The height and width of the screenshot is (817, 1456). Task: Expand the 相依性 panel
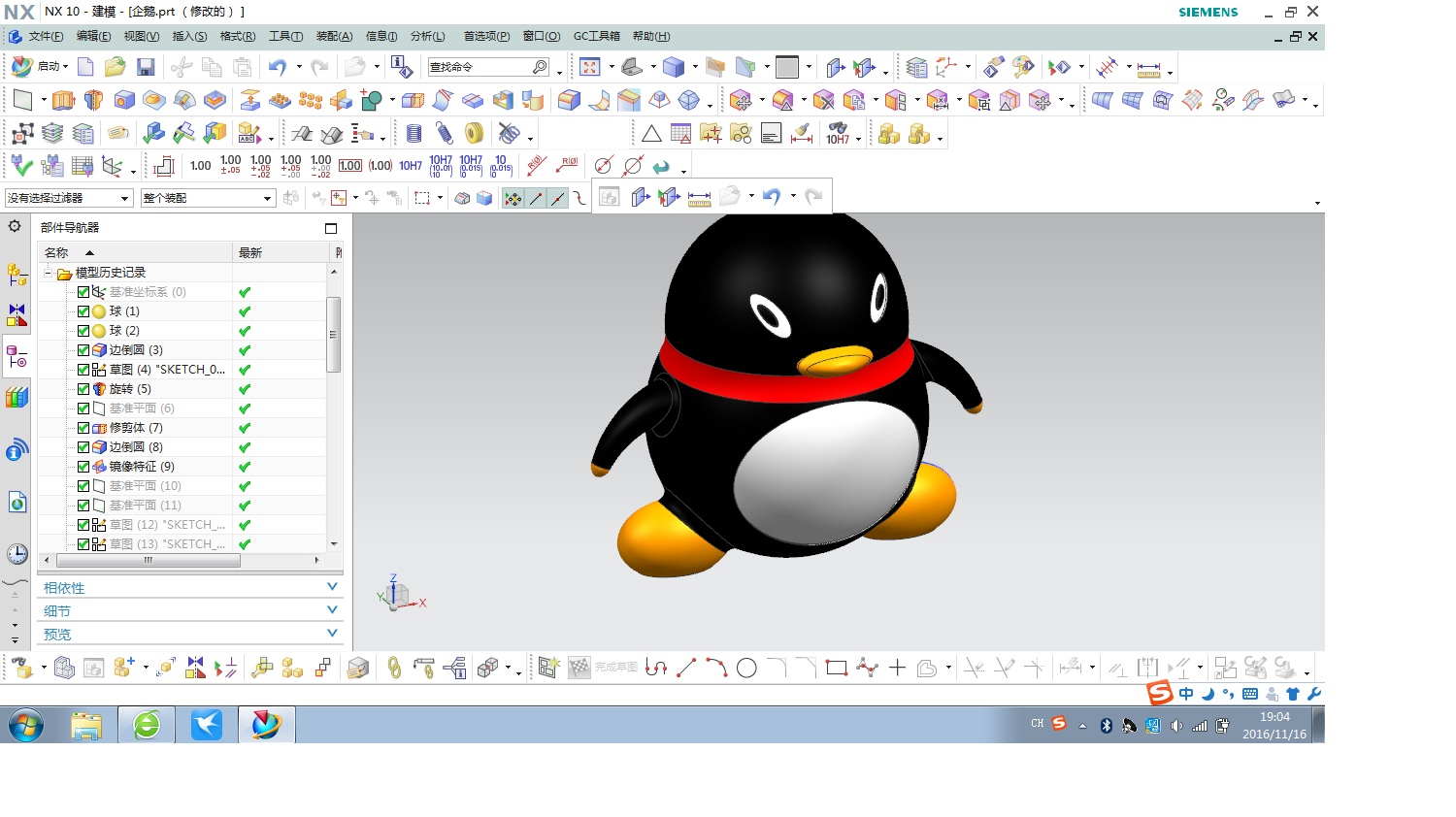[x=189, y=588]
